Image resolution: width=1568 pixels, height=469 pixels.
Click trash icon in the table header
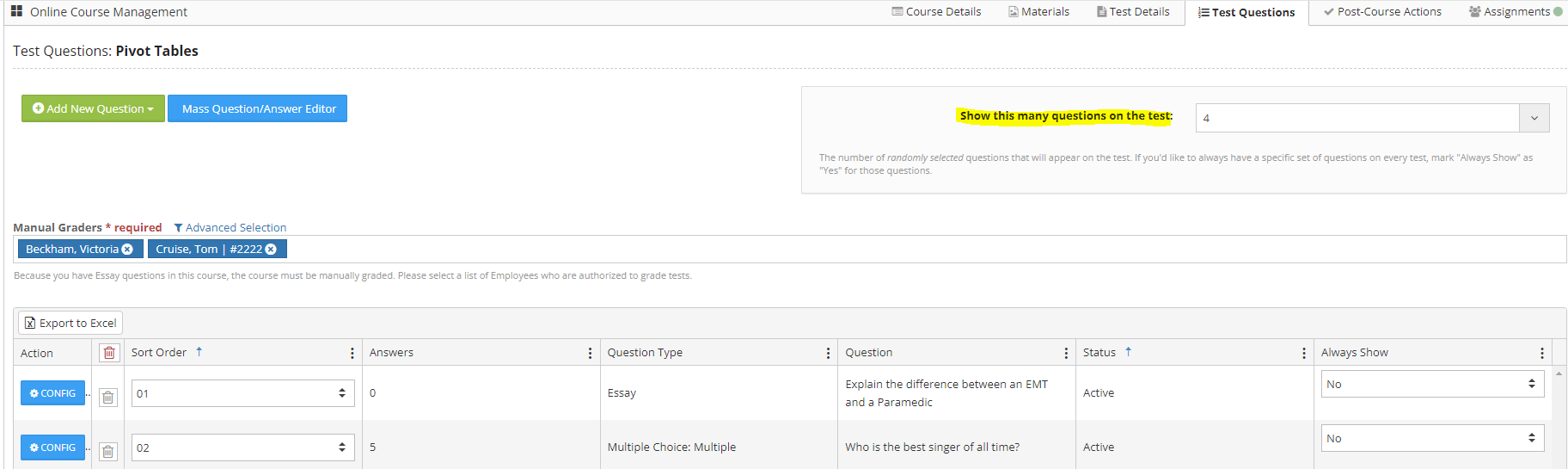coord(108,353)
